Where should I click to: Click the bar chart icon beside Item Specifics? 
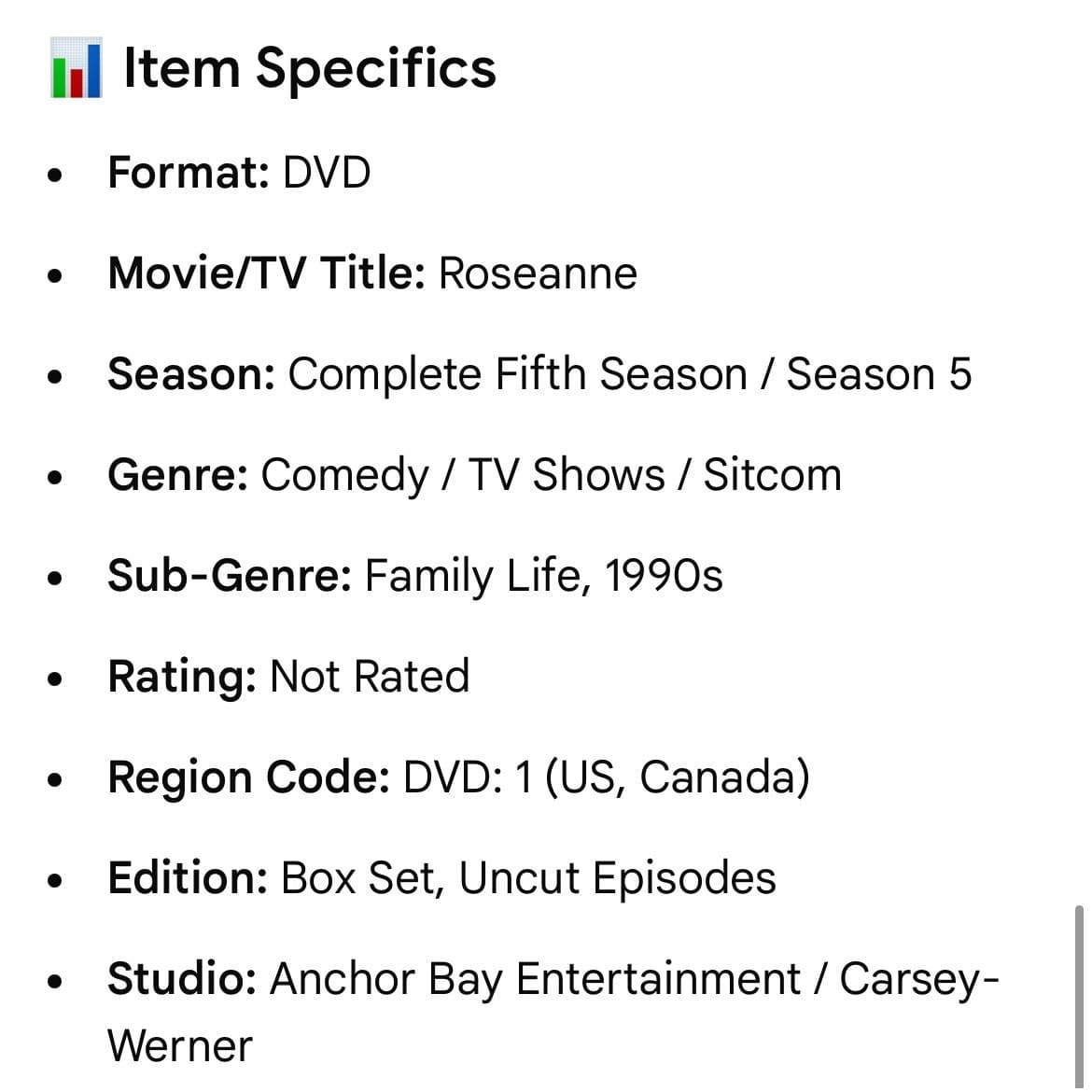[x=76, y=67]
